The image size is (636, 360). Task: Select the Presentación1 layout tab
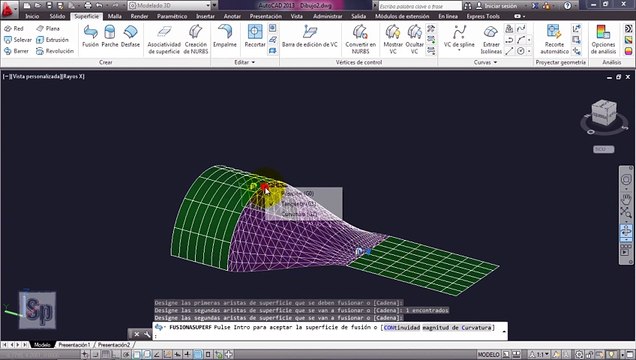click(74, 345)
